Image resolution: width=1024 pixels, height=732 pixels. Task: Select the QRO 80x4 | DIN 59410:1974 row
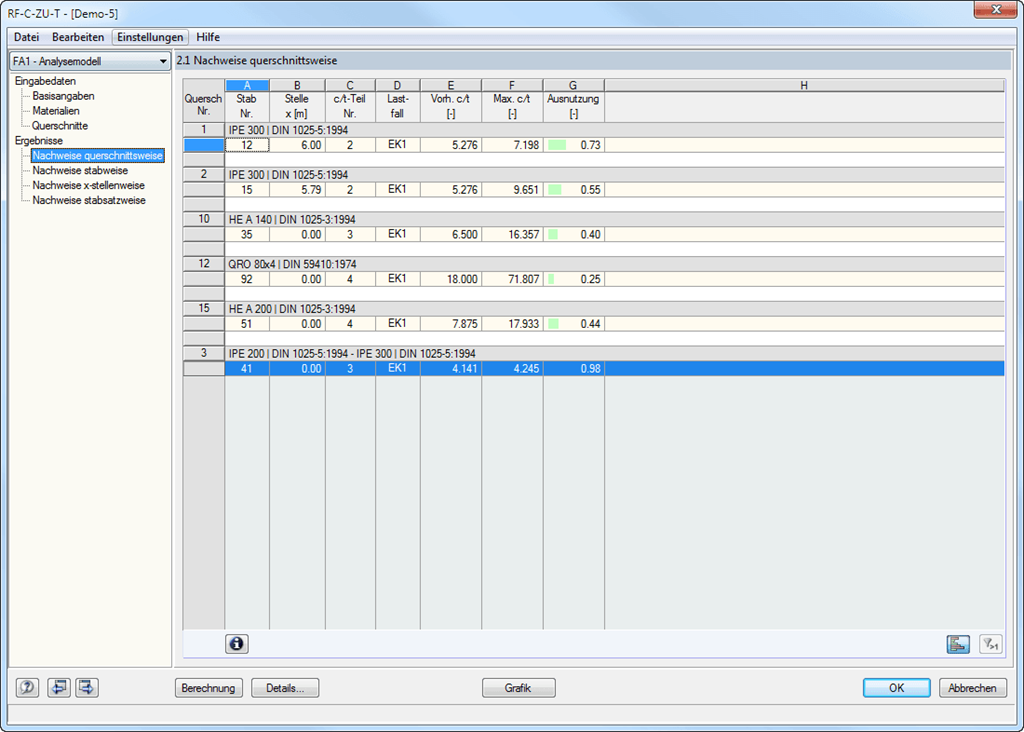coord(615,264)
